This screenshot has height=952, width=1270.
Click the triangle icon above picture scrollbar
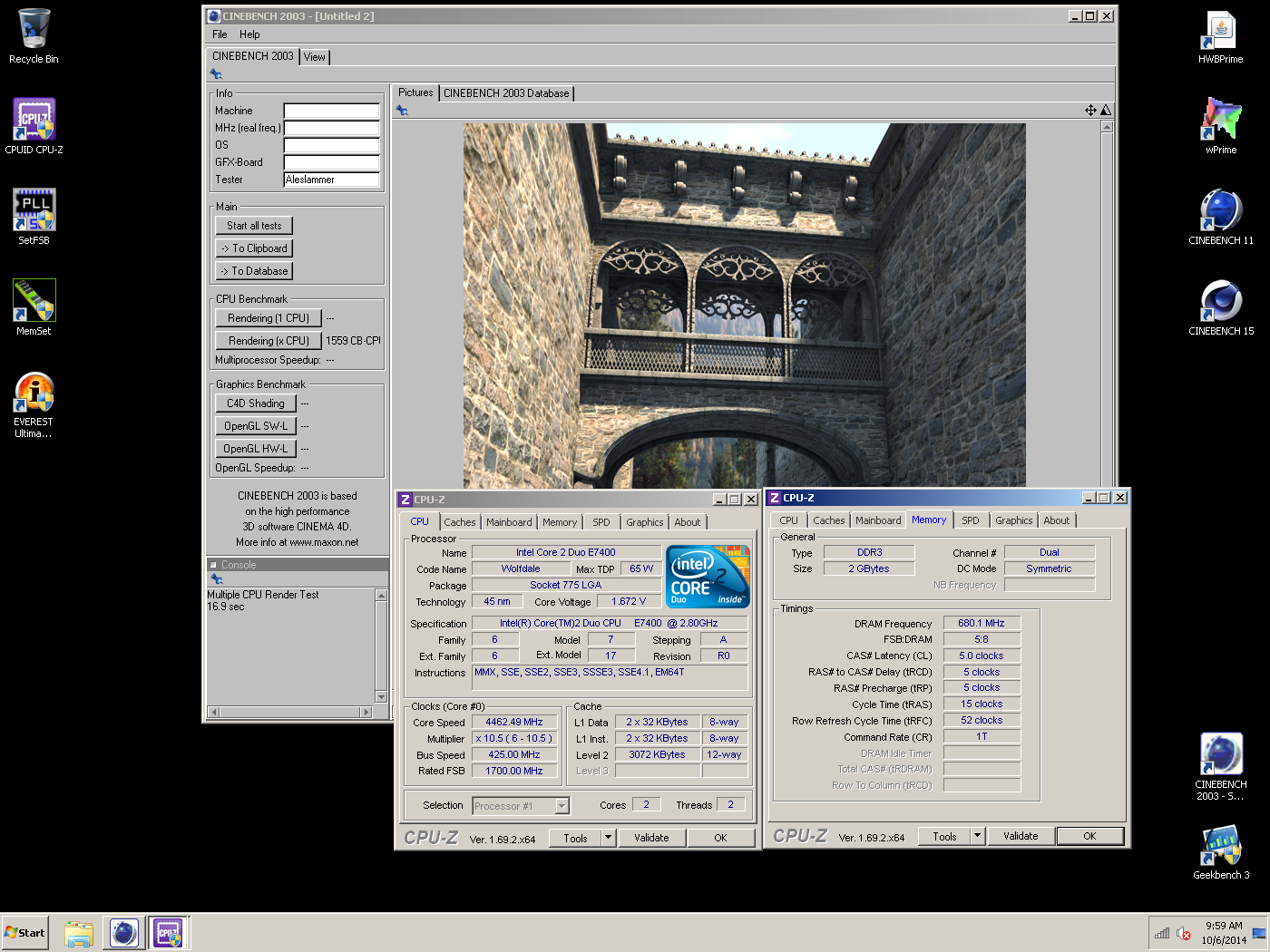(1106, 111)
